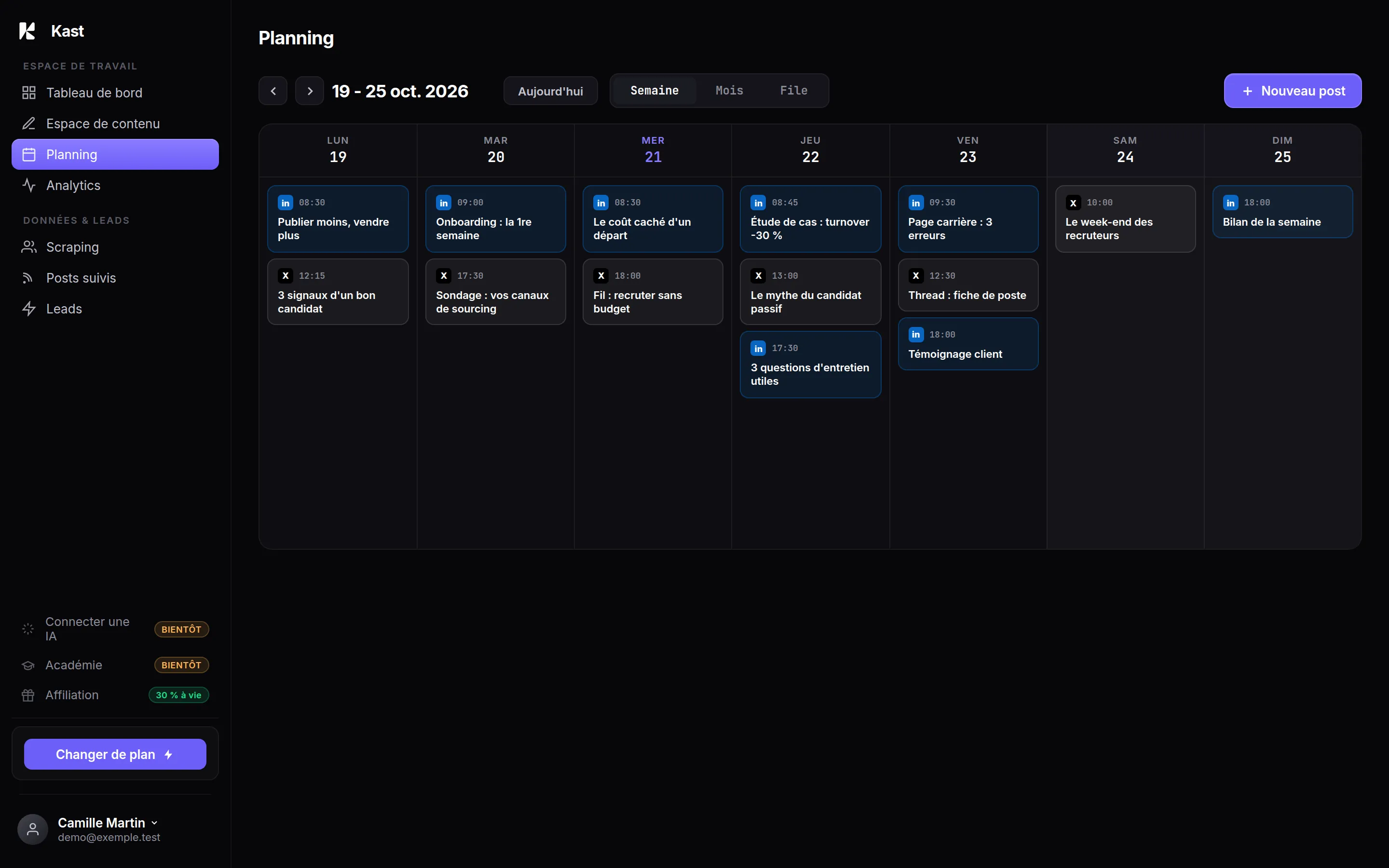Click the Scraping people icon
Image resolution: width=1389 pixels, height=868 pixels.
29,247
